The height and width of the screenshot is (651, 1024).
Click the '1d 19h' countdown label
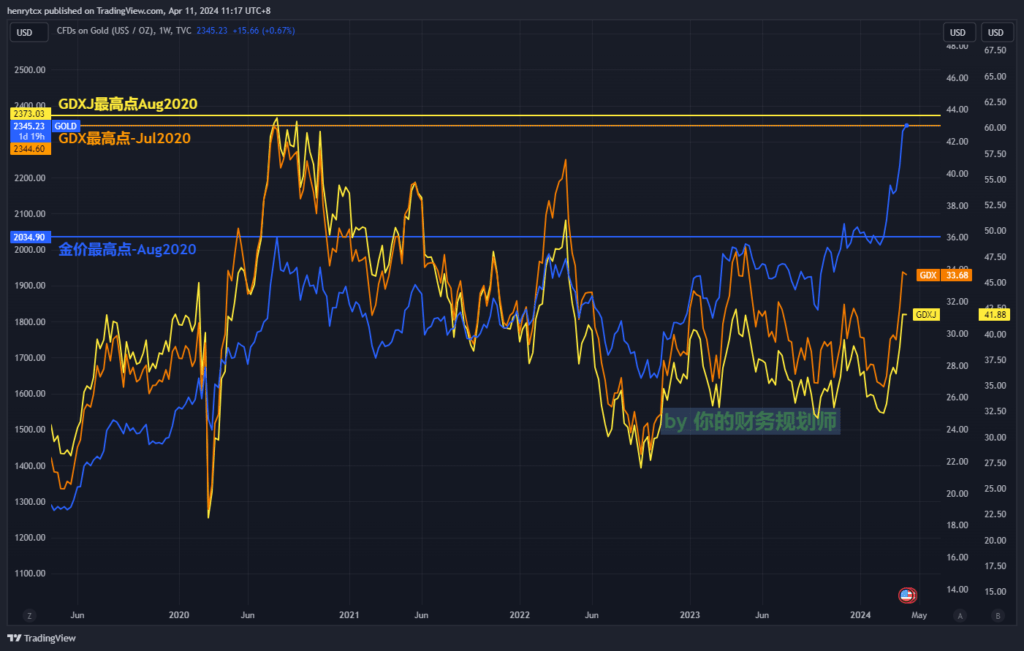point(31,136)
